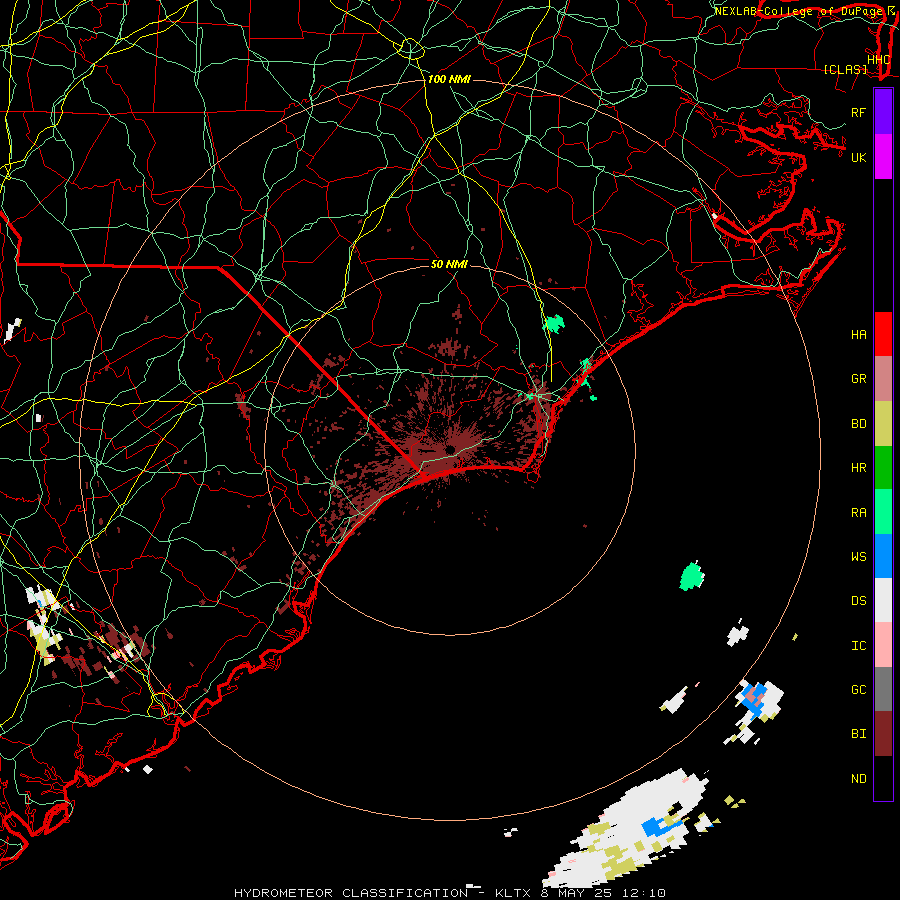Click the BD legend label
Image resolution: width=900 pixels, height=900 pixels.
click(858, 424)
